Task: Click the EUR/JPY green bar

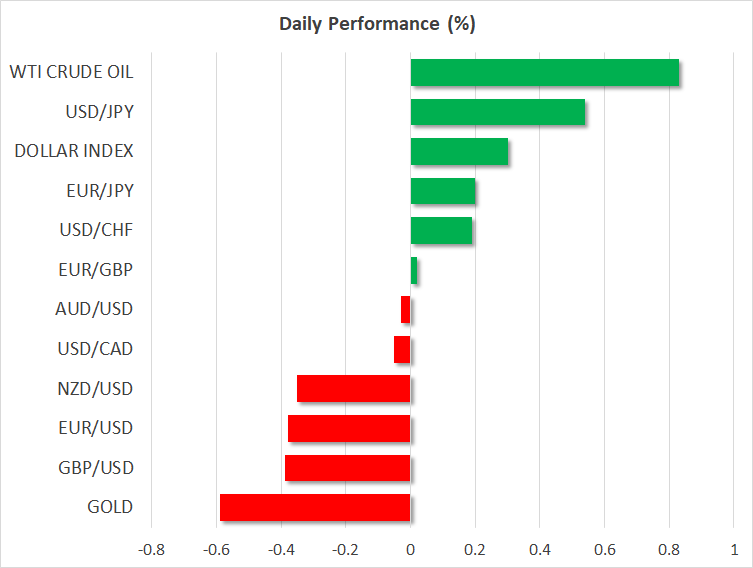Action: tap(443, 191)
